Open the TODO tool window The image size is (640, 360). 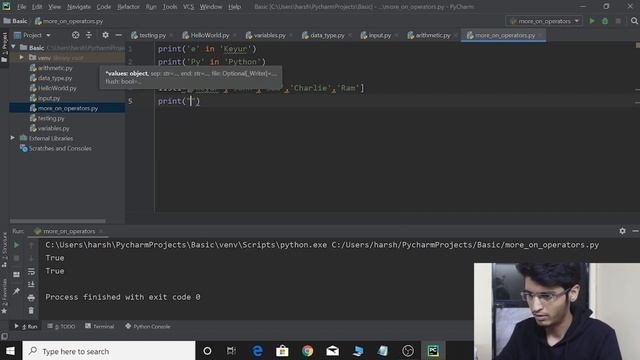(61, 327)
